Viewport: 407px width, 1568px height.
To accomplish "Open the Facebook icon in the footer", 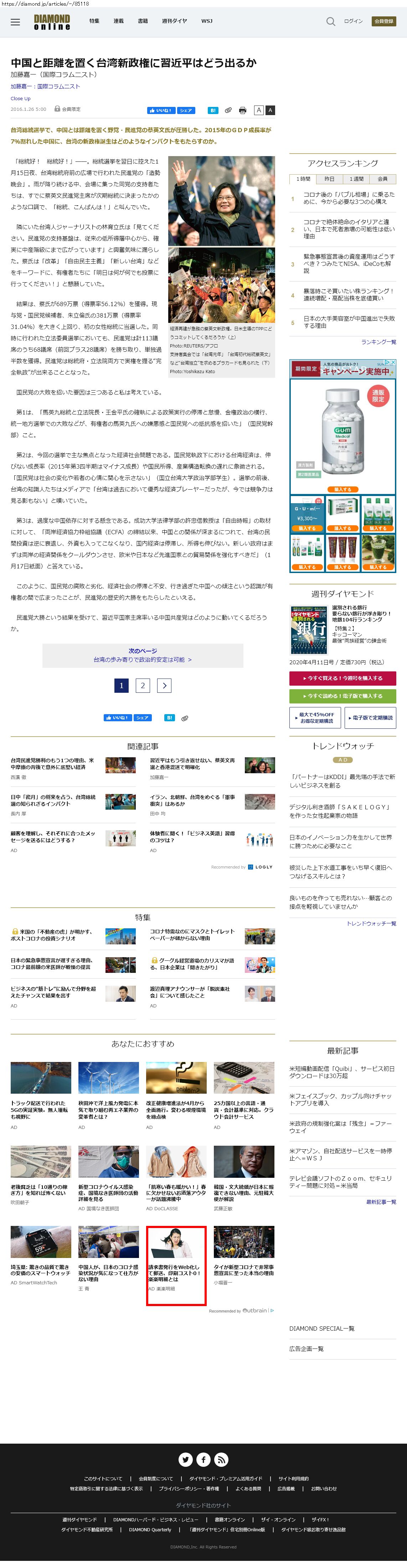I will coord(203,1459).
